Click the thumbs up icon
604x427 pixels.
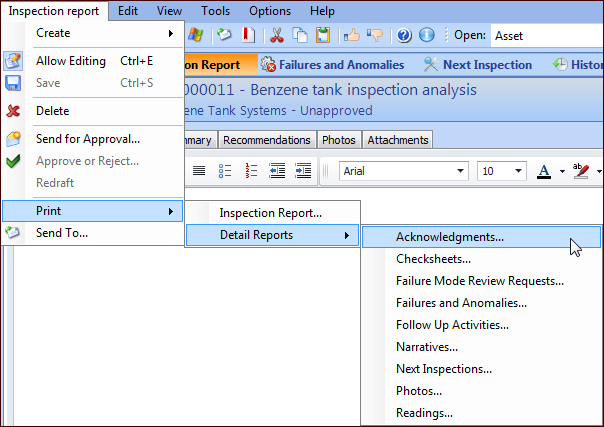coord(351,35)
